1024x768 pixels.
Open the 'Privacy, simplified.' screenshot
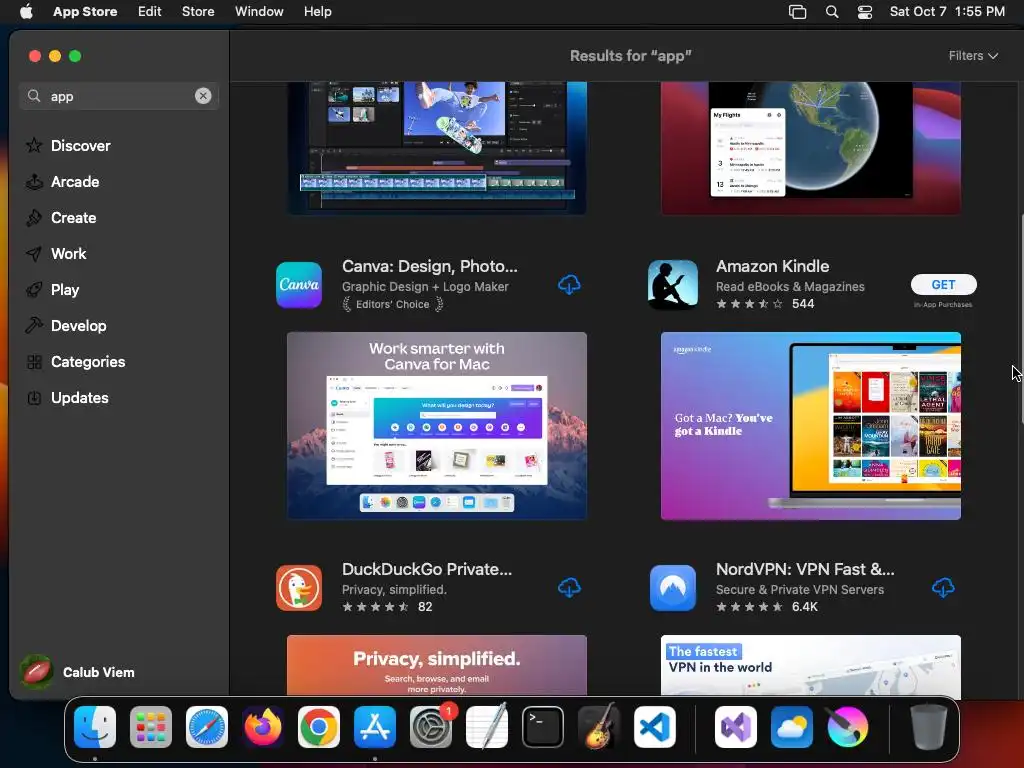(437, 665)
